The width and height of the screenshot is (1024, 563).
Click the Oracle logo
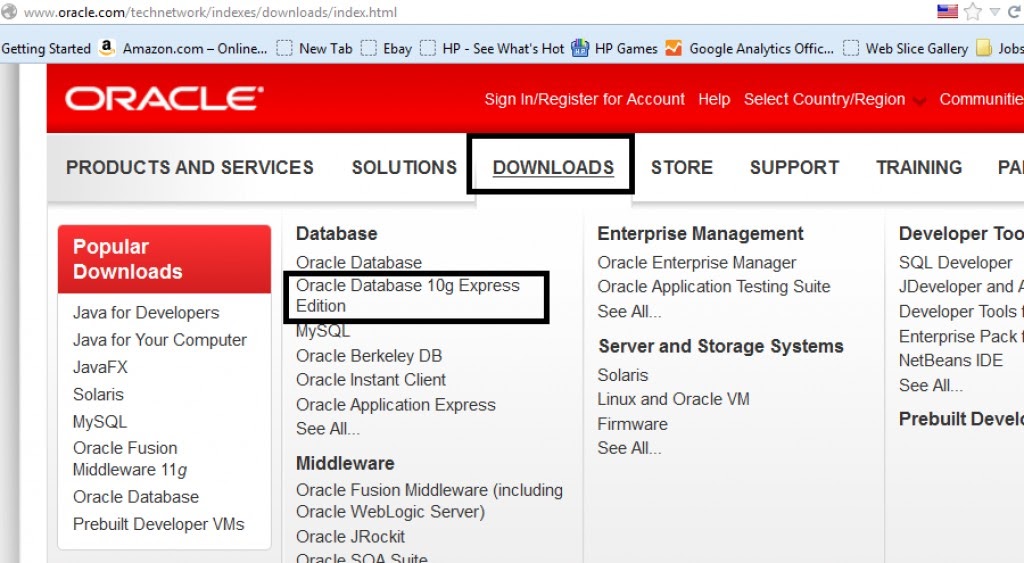point(164,99)
